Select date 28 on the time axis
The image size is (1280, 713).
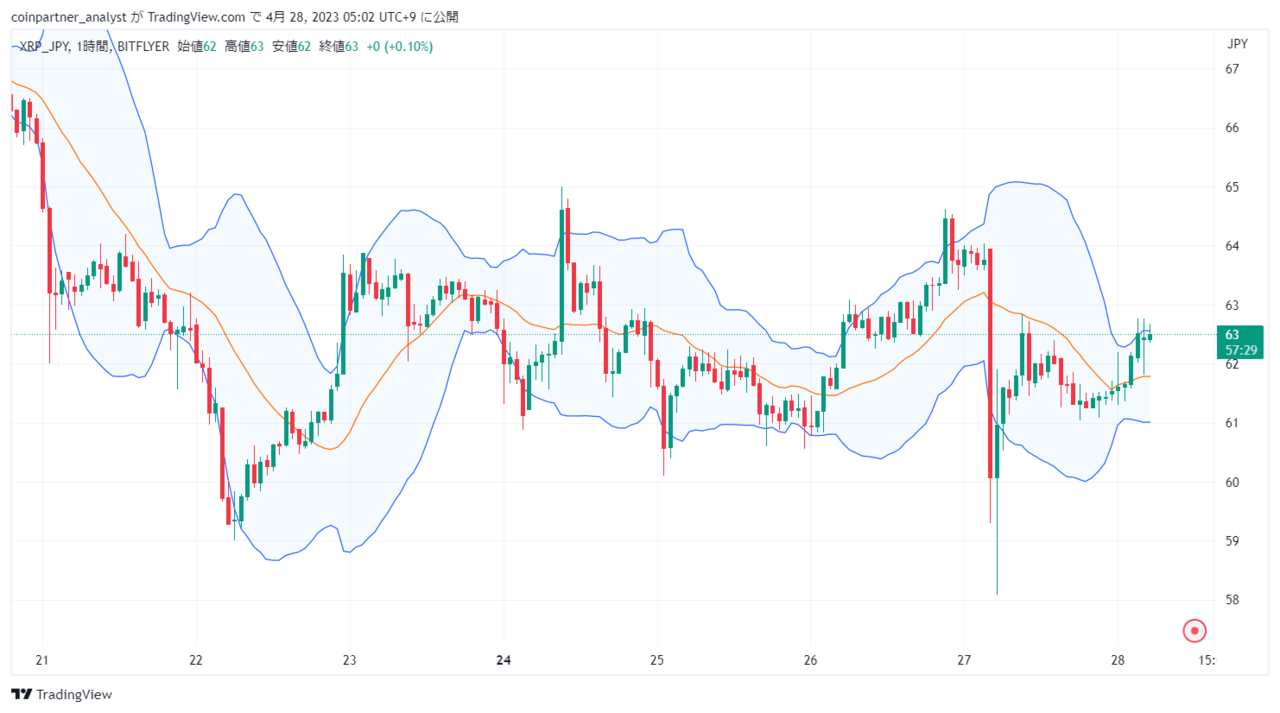point(1118,660)
